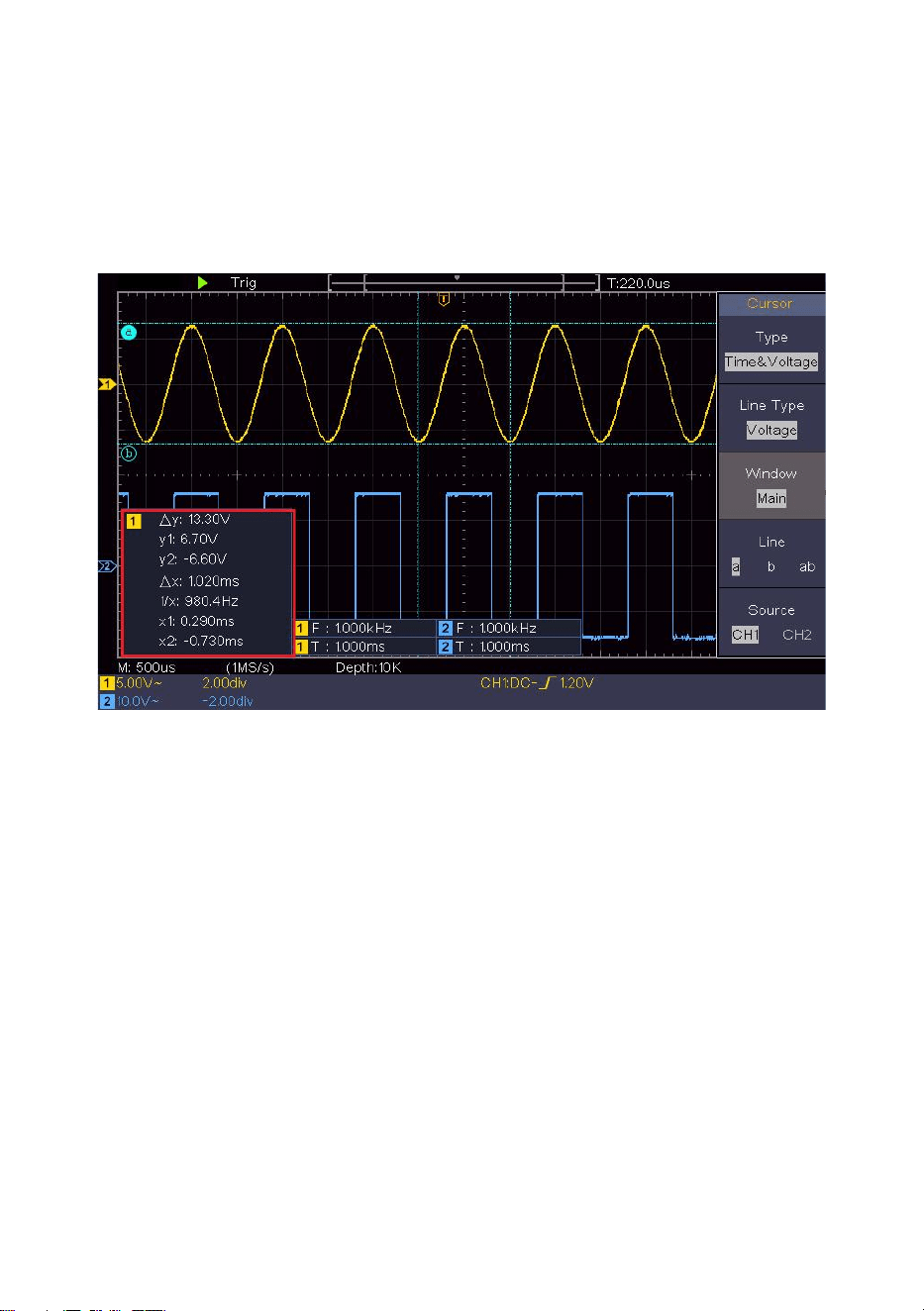
Task: Click the yellow 1 badge beside F 1.000kHz
Action: tap(301, 628)
